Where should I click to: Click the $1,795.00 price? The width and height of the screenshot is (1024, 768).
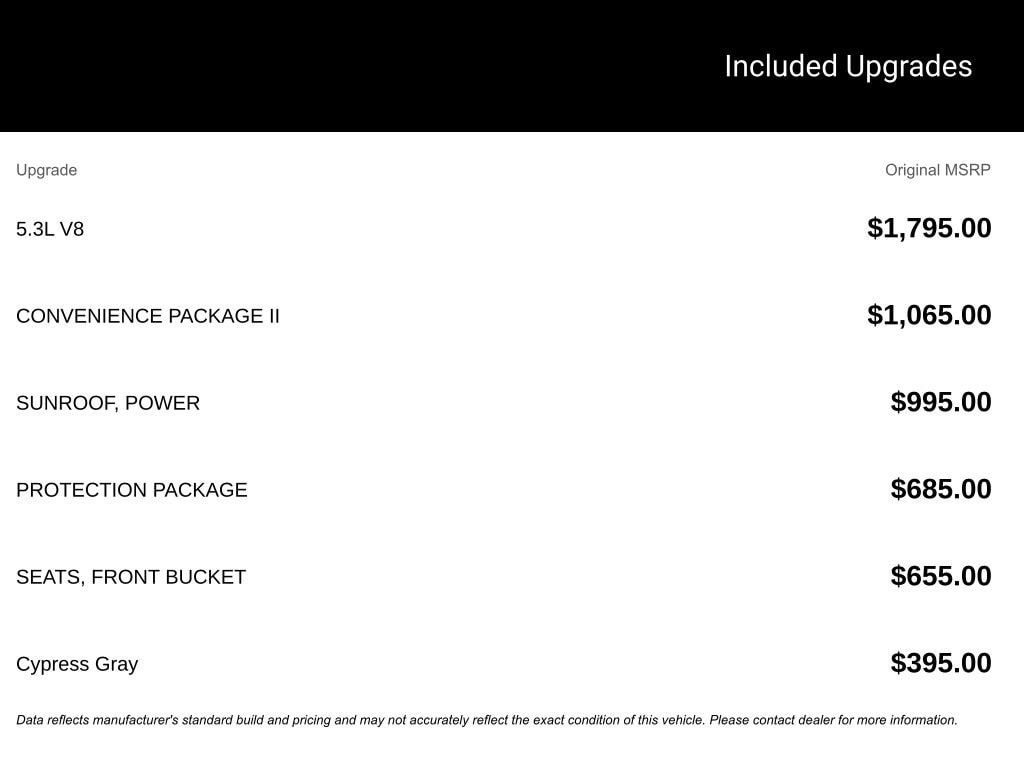point(929,228)
